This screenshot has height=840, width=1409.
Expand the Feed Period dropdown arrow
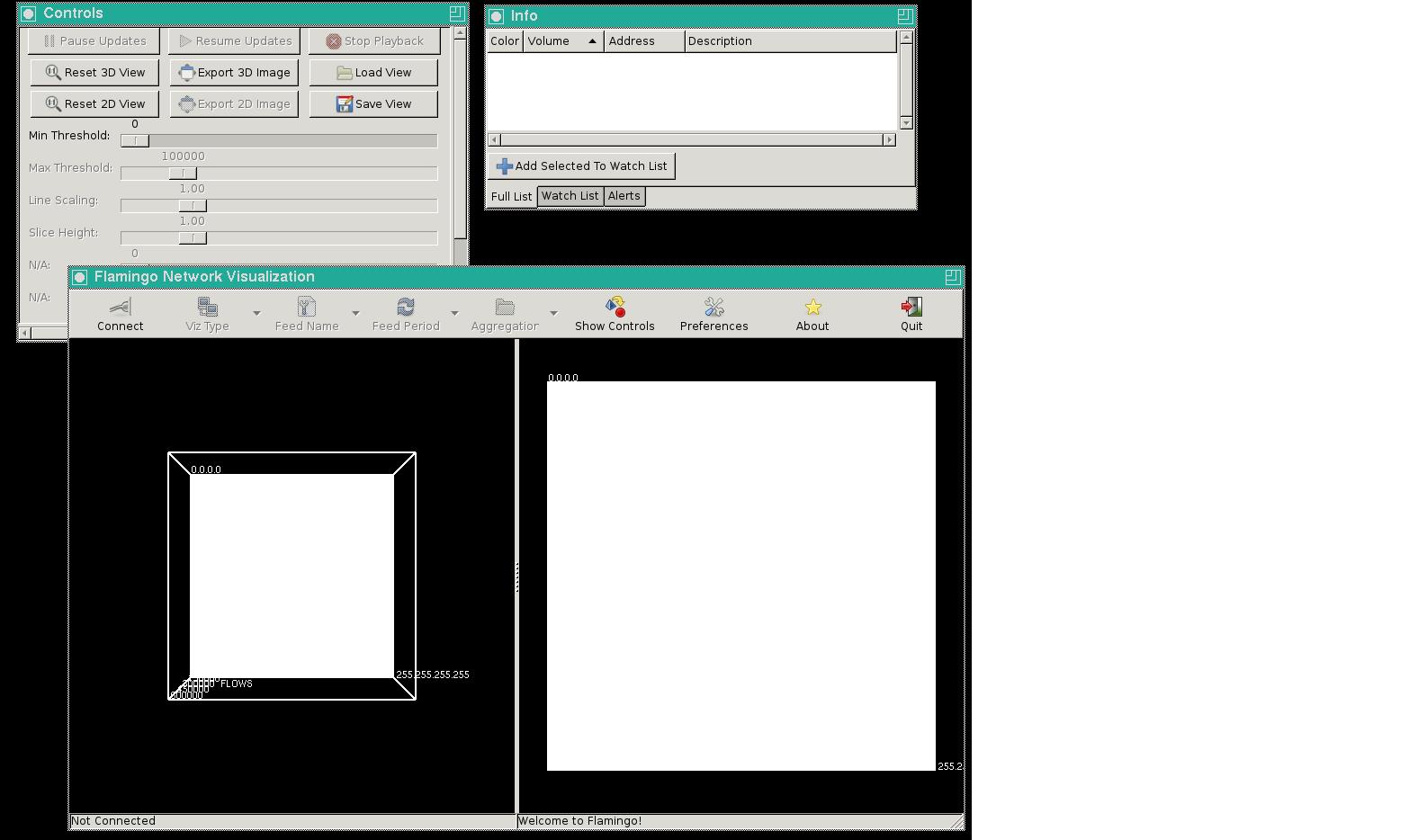tap(454, 313)
